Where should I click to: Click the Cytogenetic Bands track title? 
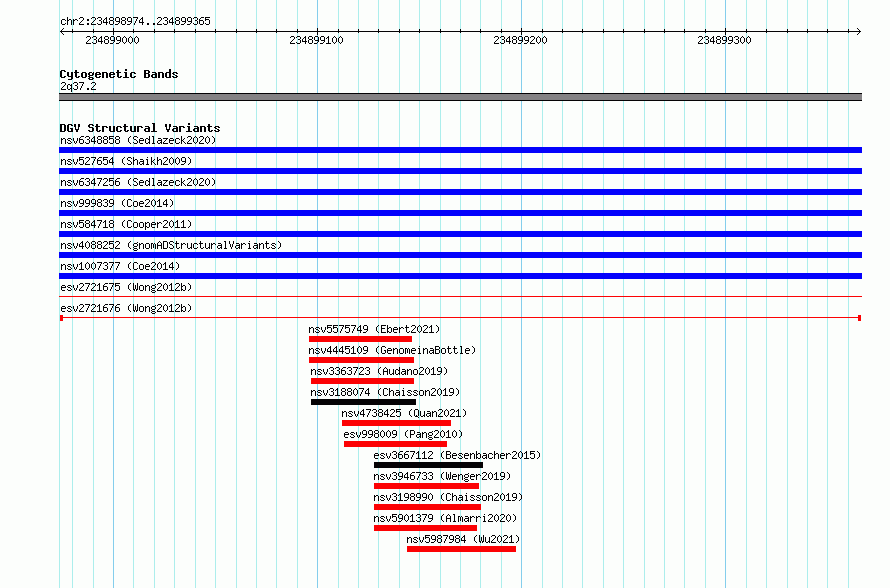(x=119, y=74)
